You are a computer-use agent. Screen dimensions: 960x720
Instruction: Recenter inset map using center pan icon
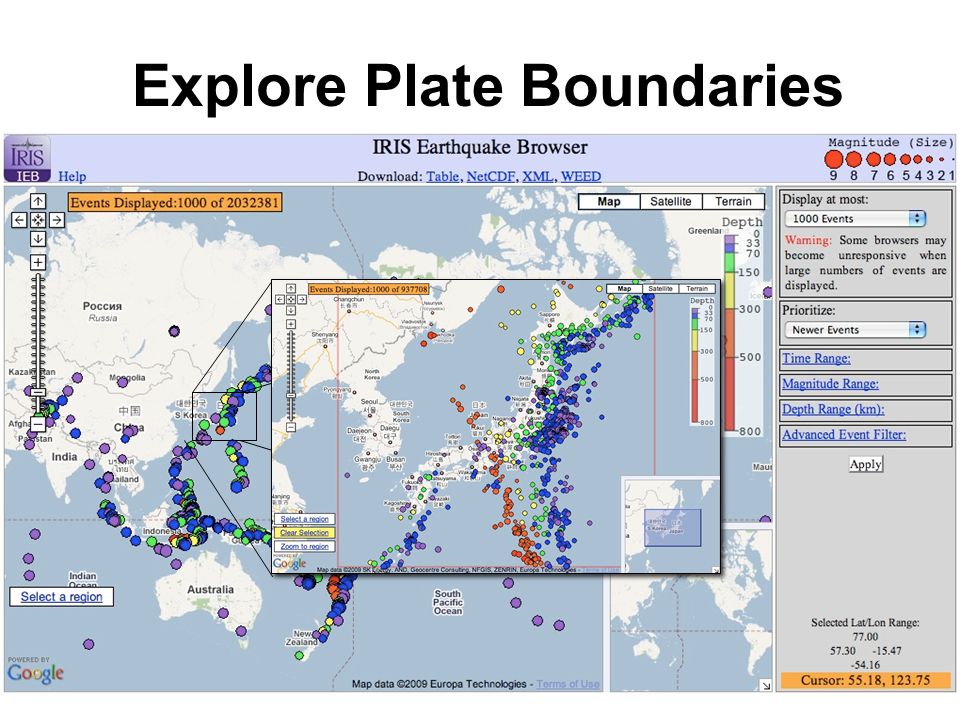click(x=291, y=299)
